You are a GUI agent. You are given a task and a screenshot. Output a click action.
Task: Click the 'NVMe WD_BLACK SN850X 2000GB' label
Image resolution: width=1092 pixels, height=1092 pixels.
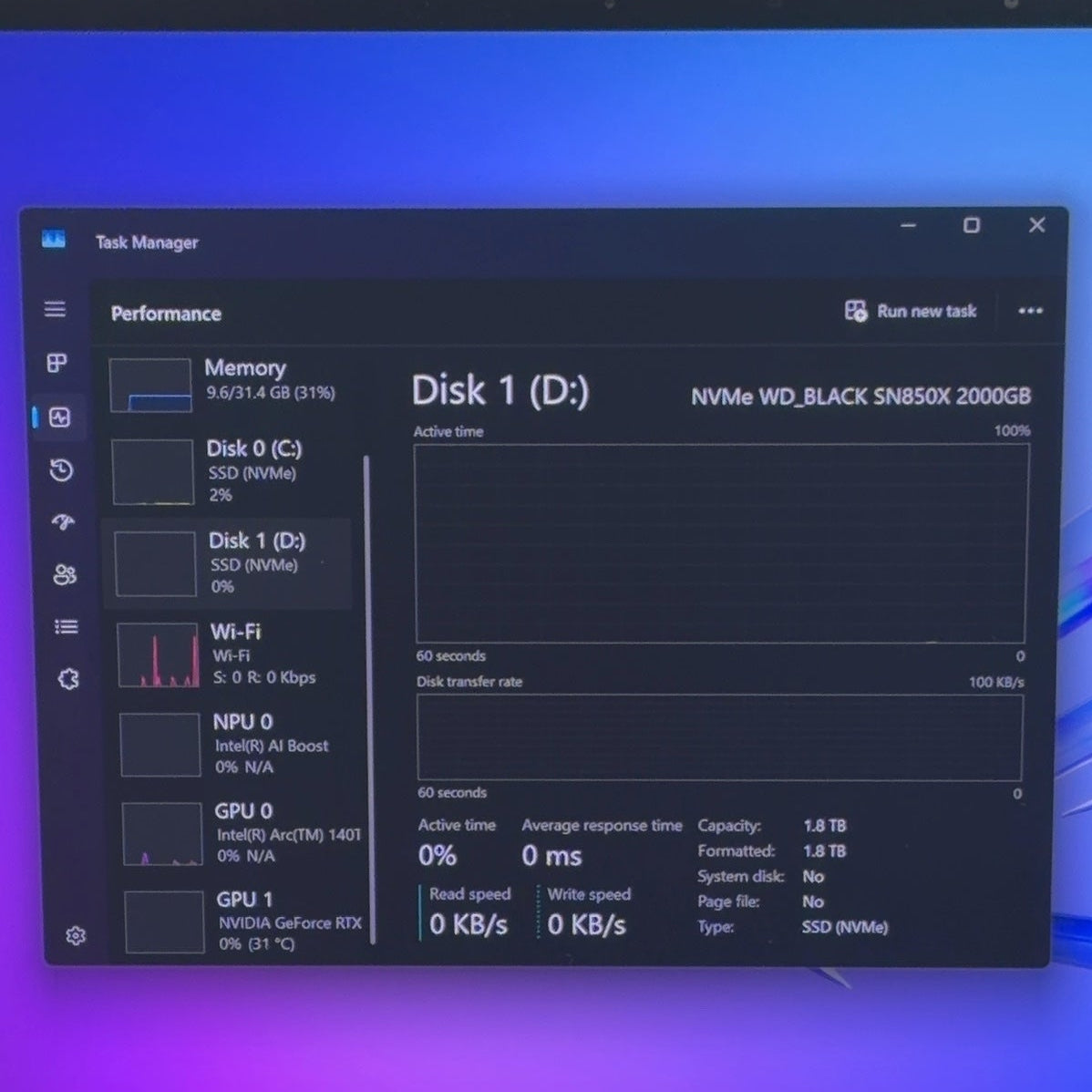[860, 397]
